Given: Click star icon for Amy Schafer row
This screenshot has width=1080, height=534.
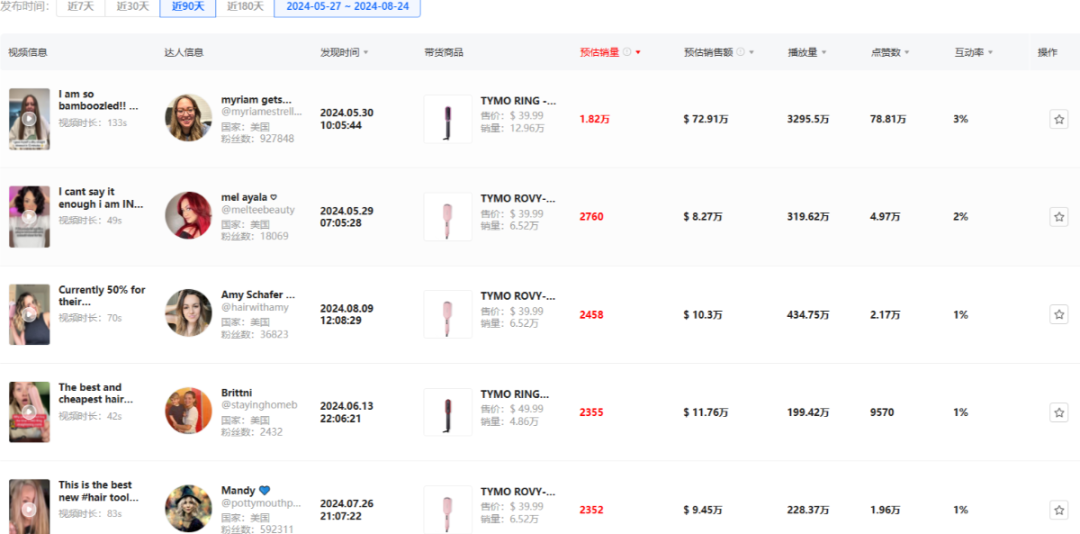Looking at the screenshot, I should point(1059,314).
